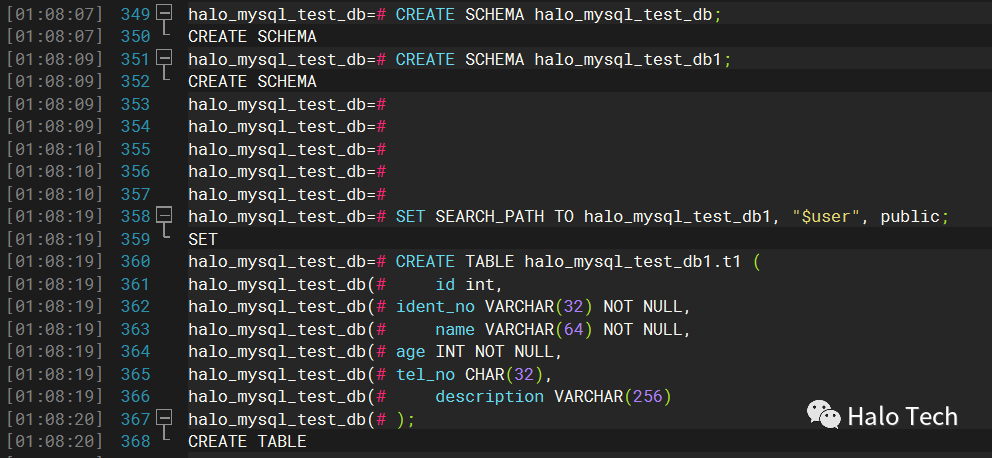The width and height of the screenshot is (992, 458).
Task: Click timestamp [01:08:20] beside line 368
Action: pyautogui.click(x=54, y=442)
